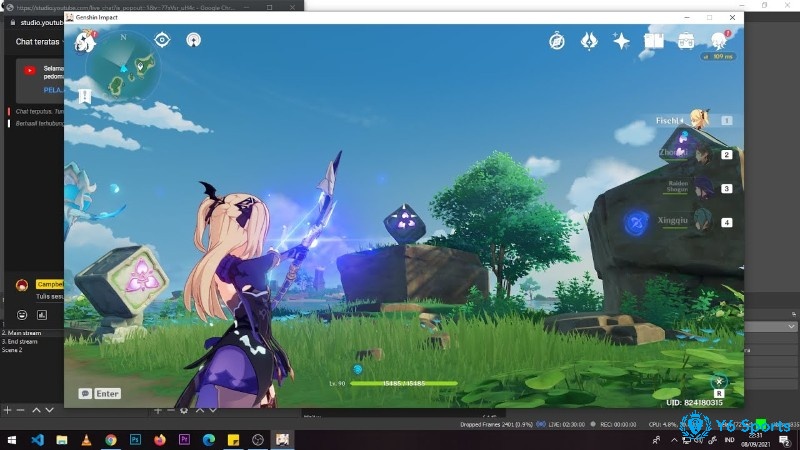
Task: Click the UID: 824180315 text
Action: tap(694, 403)
